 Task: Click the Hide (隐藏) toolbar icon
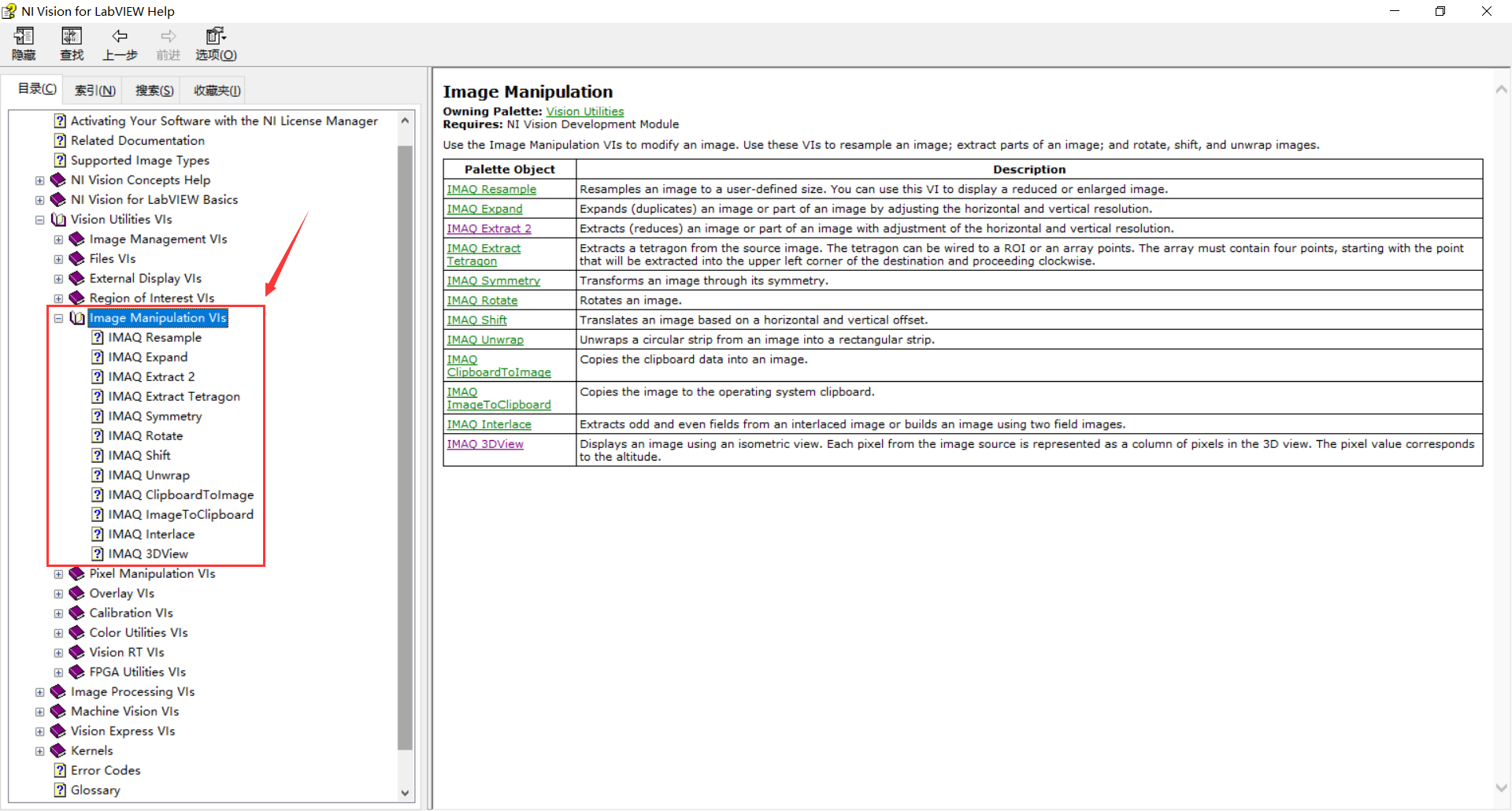pos(24,36)
